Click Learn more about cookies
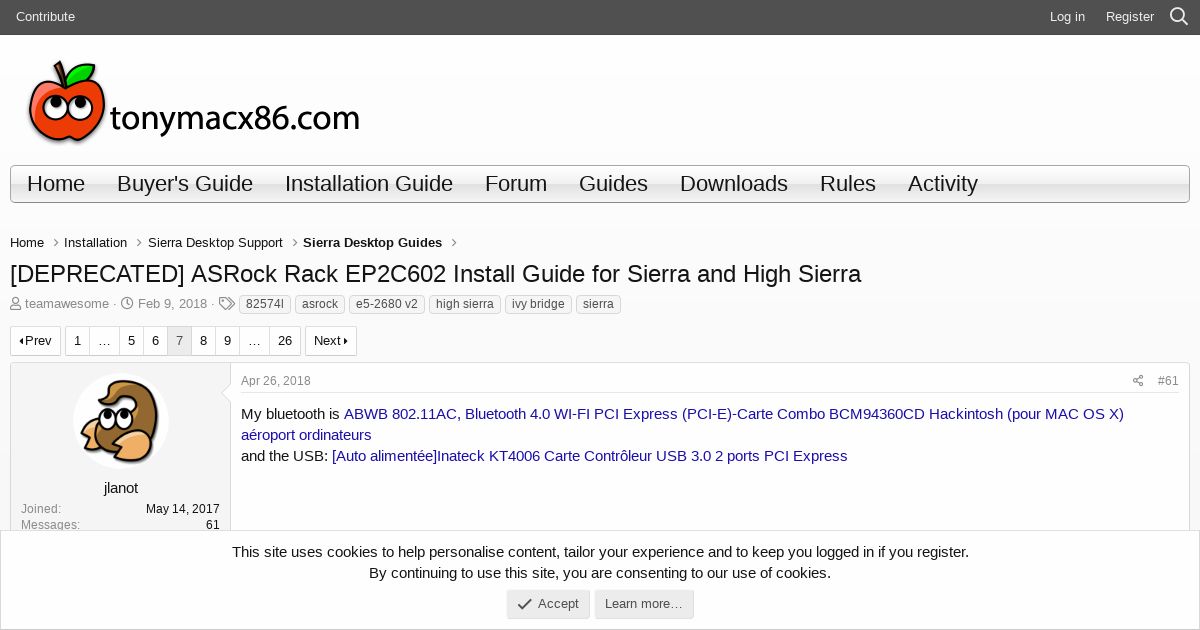 644,604
